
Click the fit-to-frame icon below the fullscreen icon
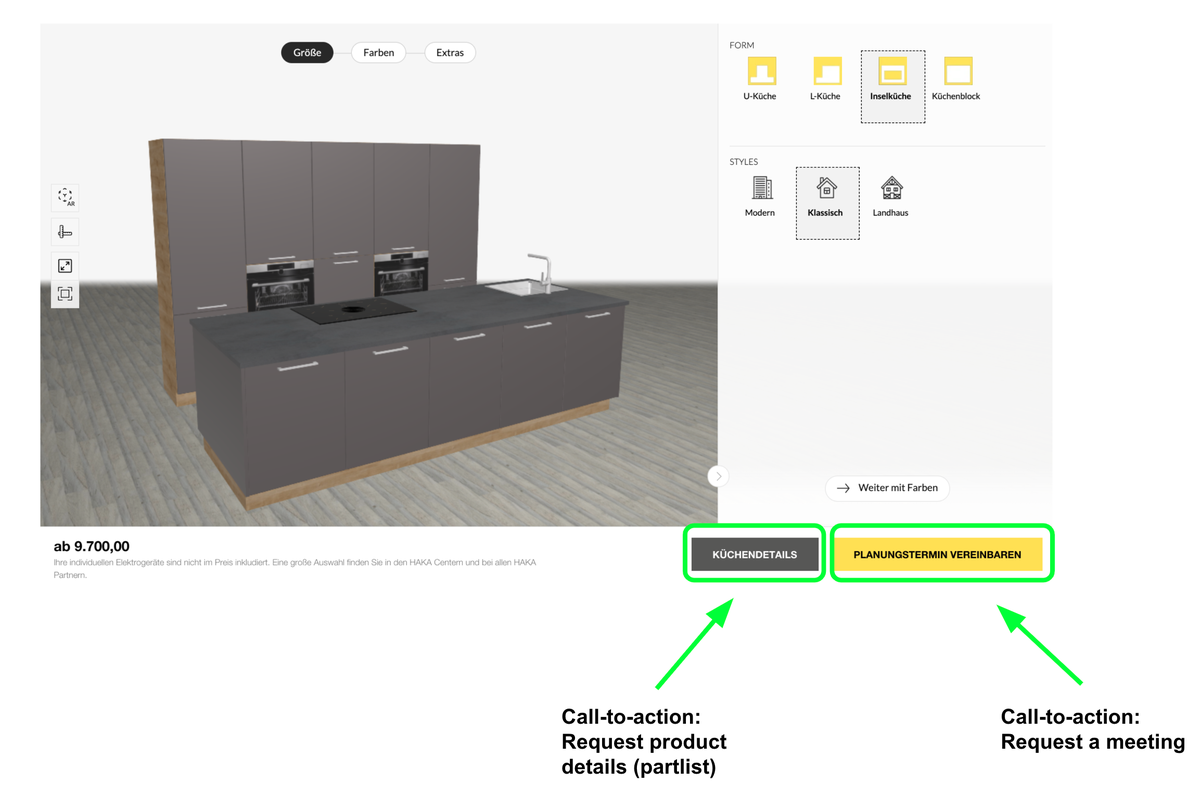tap(64, 293)
